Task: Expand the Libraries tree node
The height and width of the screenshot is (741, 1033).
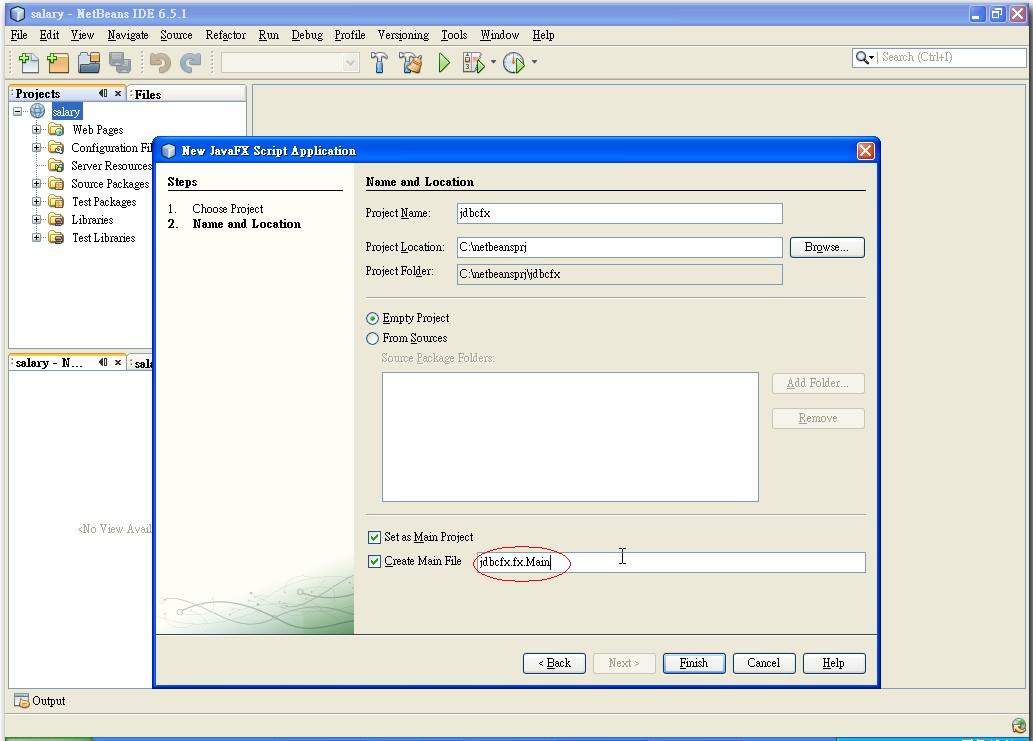Action: pos(36,220)
